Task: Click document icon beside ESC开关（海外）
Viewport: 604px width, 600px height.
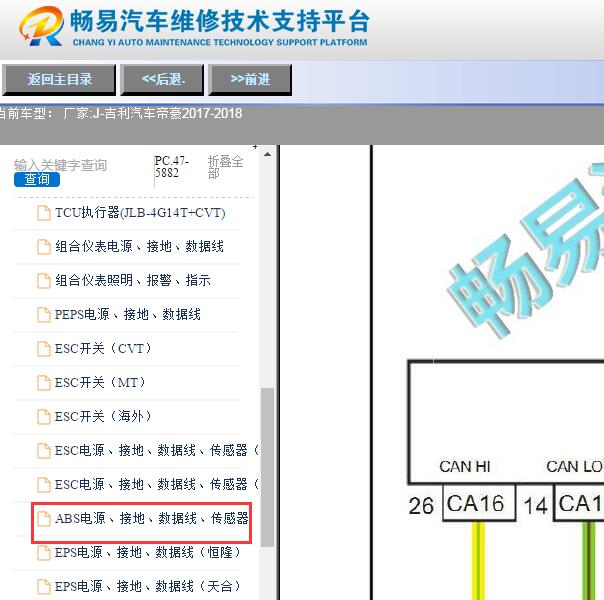Action: (x=44, y=417)
